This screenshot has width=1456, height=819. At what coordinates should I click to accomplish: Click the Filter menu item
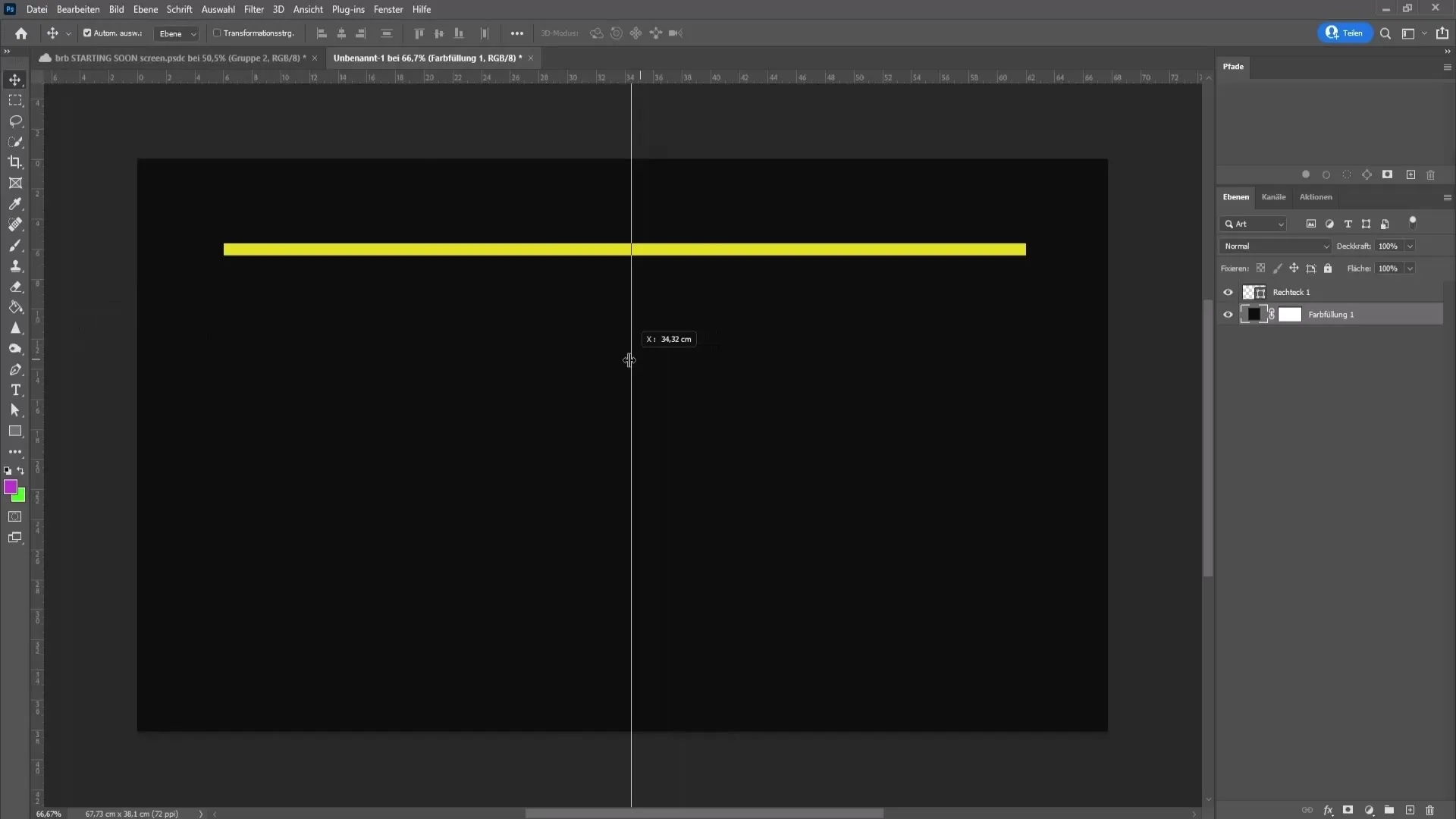pos(253,9)
